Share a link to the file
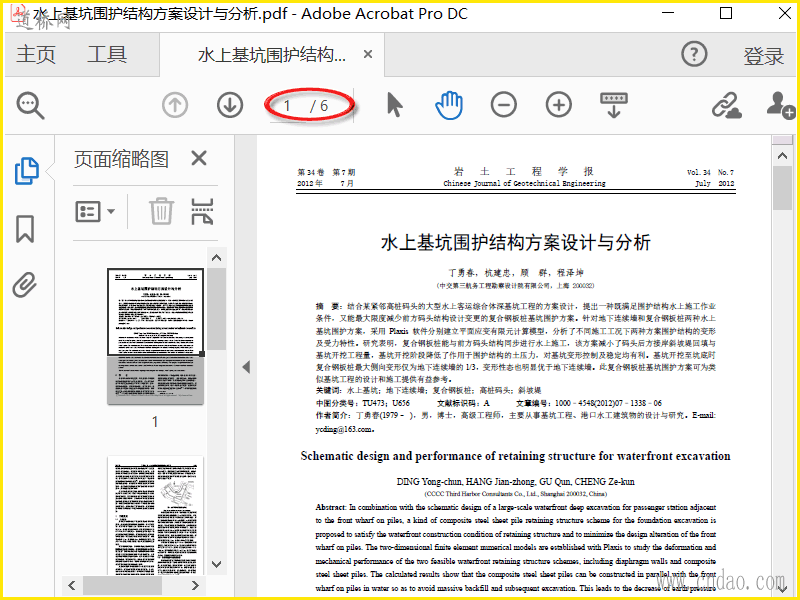The height and width of the screenshot is (600, 800). (x=727, y=105)
